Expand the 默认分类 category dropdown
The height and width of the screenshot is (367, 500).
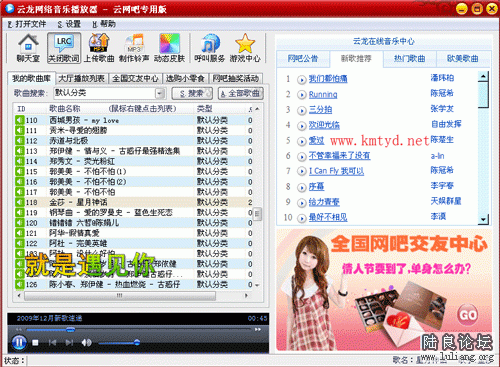tap(160, 93)
